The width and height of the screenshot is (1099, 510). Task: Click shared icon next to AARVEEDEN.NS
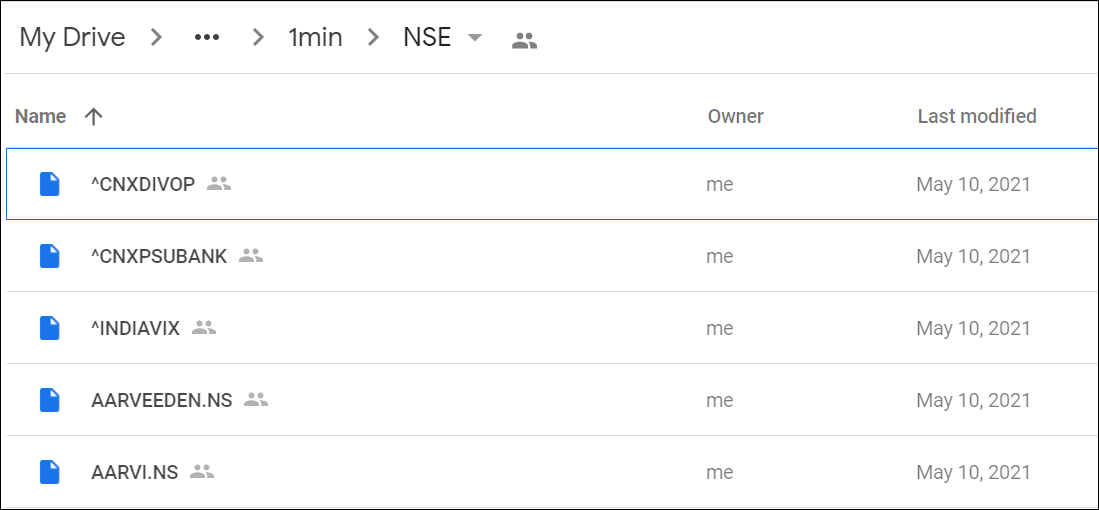pos(256,399)
